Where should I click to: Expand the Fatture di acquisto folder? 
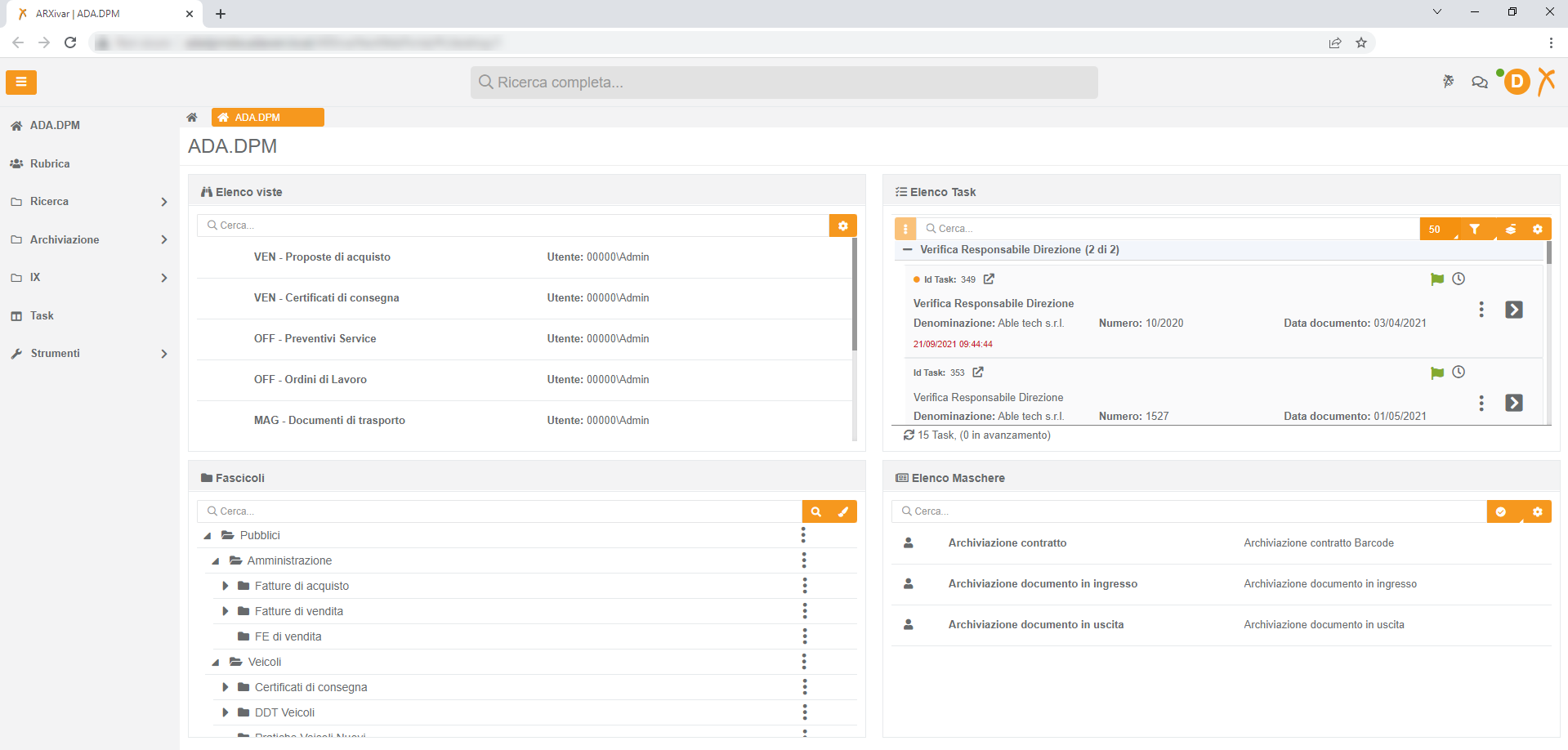[x=226, y=586]
